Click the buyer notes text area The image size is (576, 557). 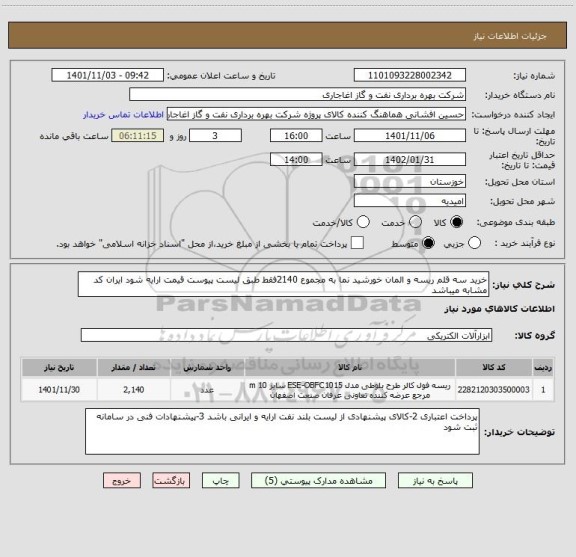(282, 431)
